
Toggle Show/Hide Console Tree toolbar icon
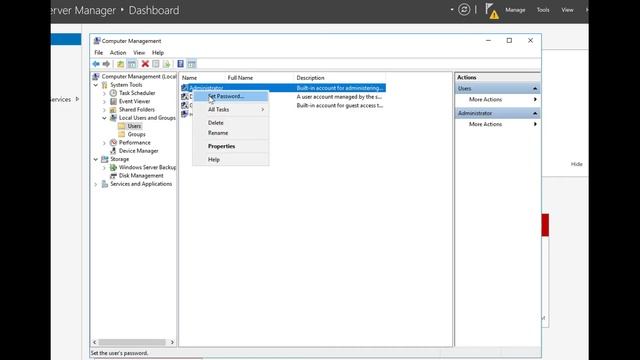[x=132, y=64]
